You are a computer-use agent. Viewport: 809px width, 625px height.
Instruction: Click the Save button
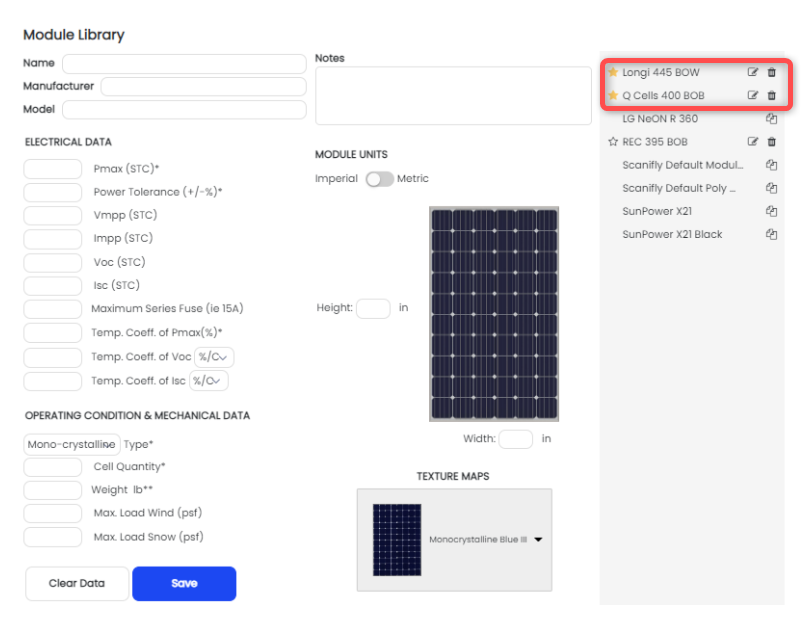tap(184, 583)
